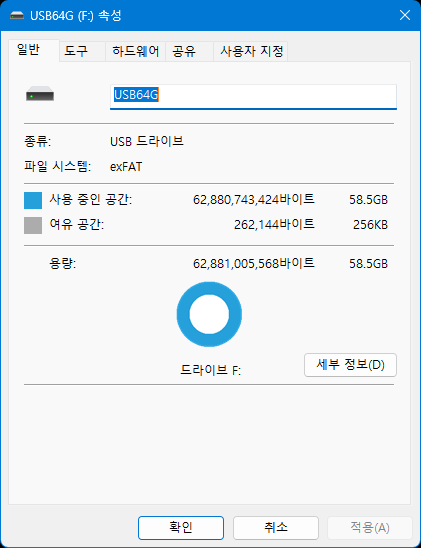Open the 사용자 지정 tab

tap(251, 51)
